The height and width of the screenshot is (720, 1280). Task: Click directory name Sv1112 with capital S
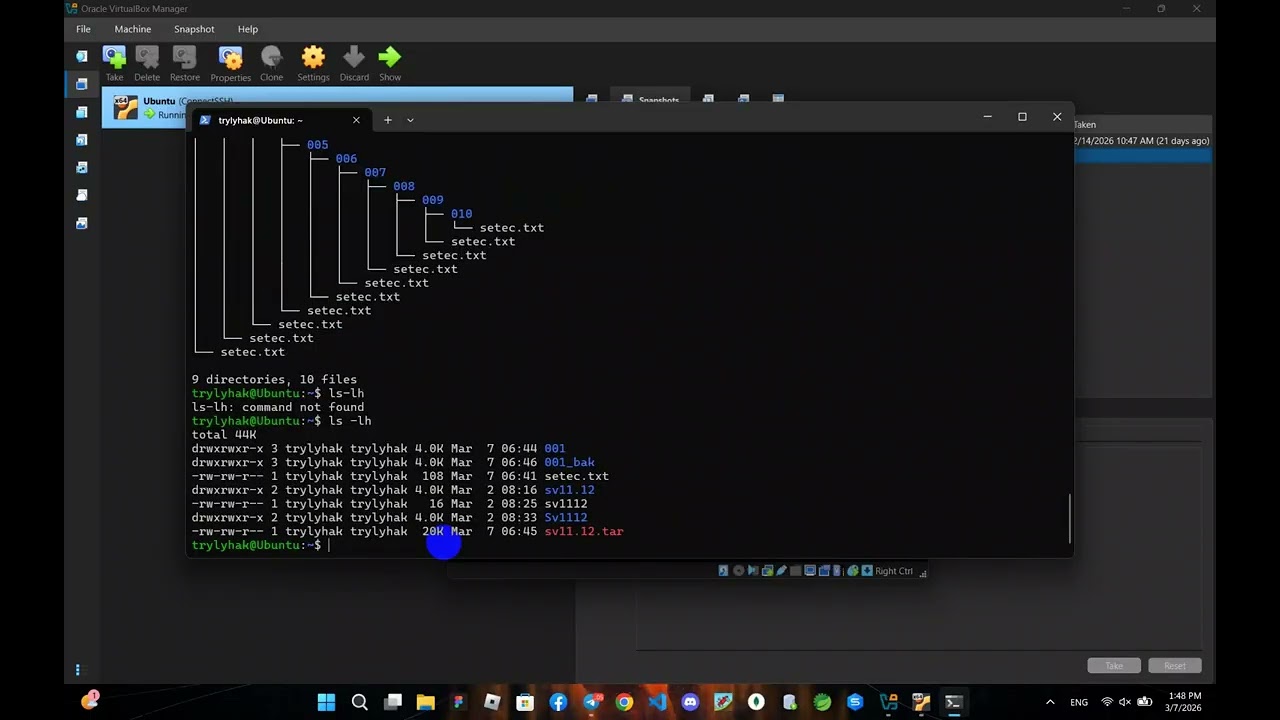566,517
